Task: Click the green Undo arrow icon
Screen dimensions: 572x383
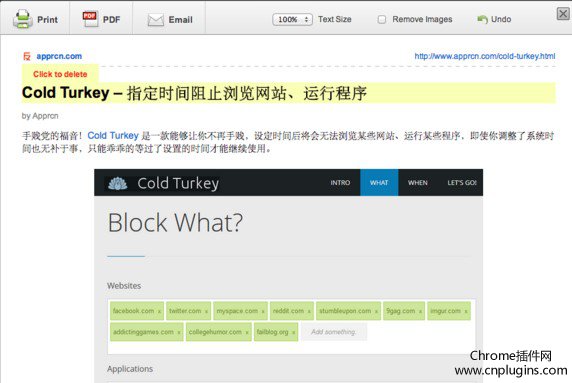Action: click(482, 19)
